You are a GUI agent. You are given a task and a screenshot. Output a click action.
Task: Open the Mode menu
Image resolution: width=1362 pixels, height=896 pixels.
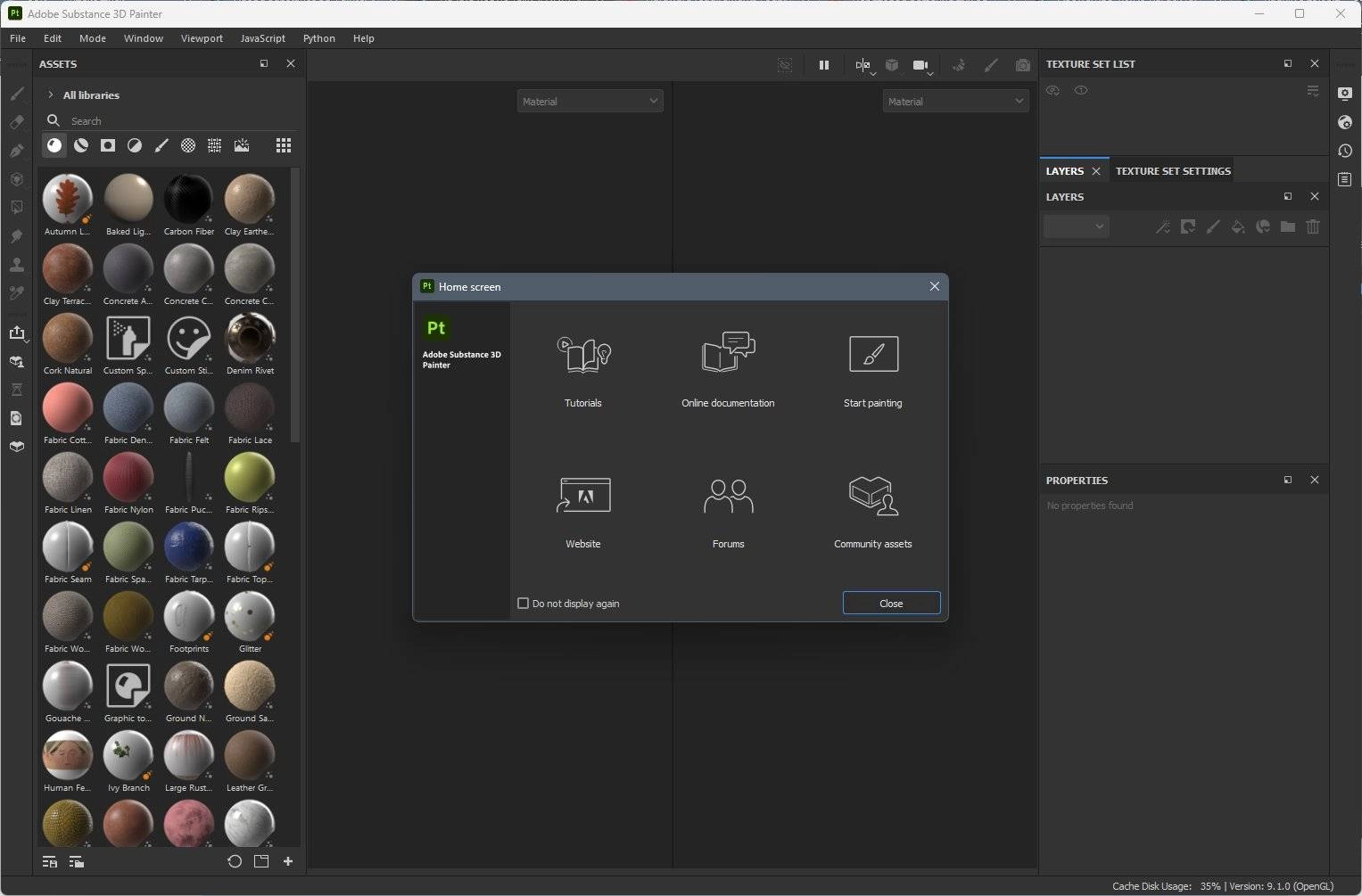pos(93,38)
